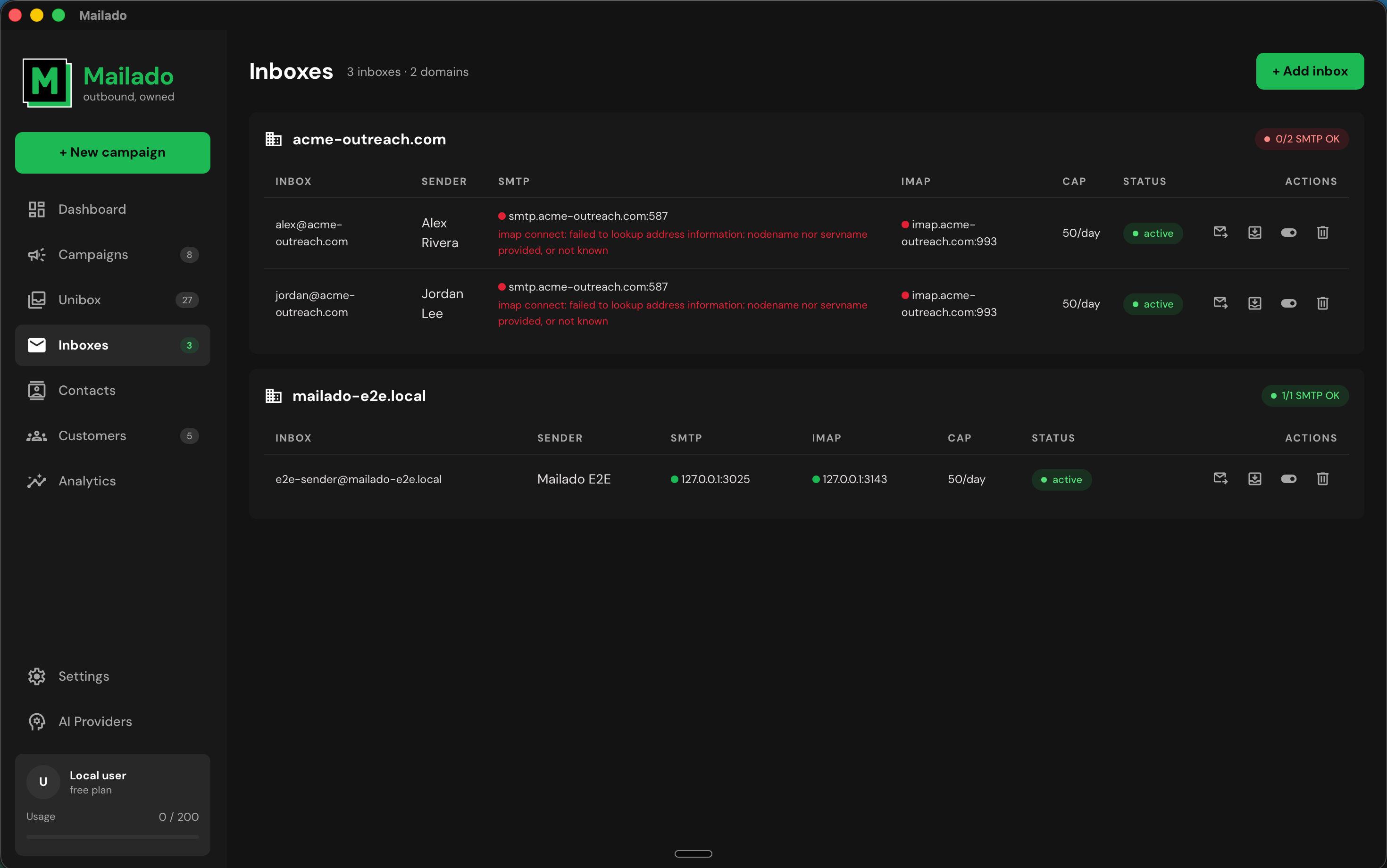Click the New campaign button

tap(113, 153)
